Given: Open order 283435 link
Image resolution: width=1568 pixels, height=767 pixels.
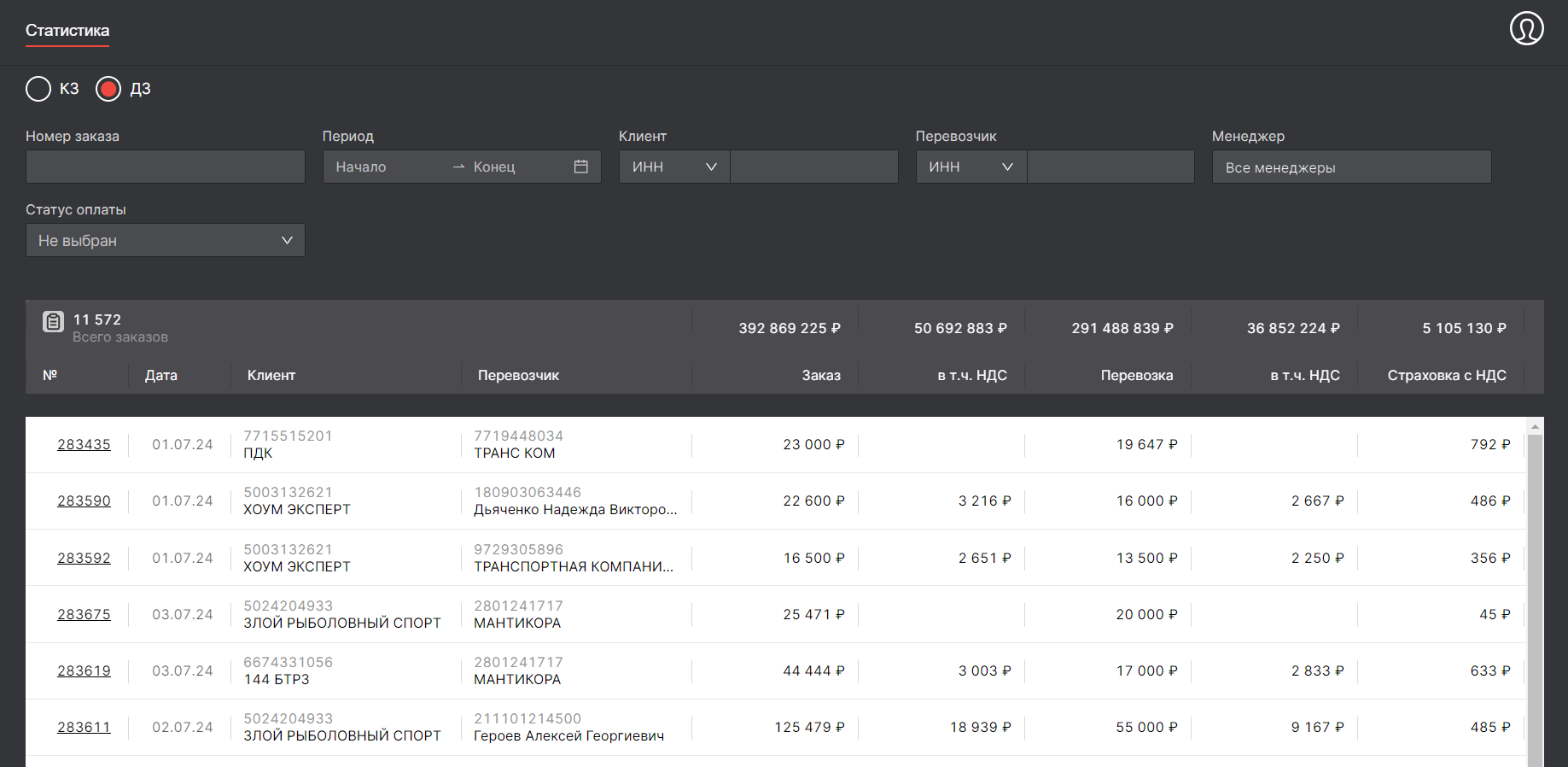Looking at the screenshot, I should (x=84, y=444).
